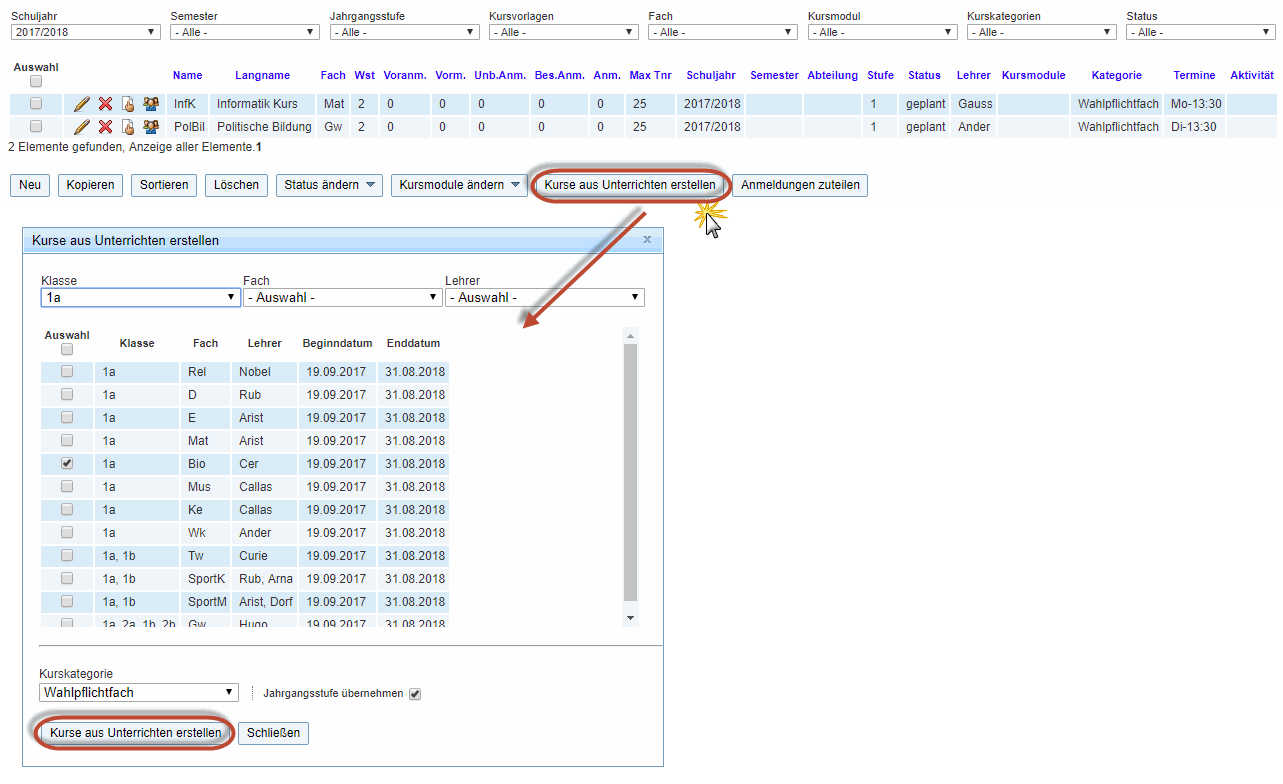Open the Status filter dropdown

1201,32
